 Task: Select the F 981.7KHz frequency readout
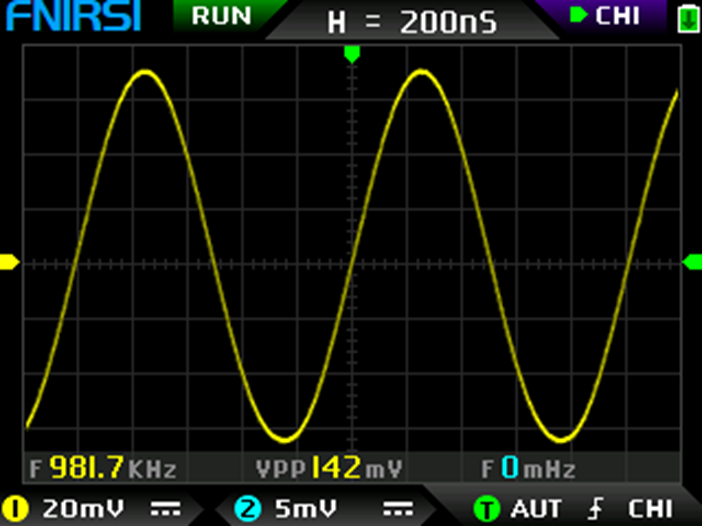[x=104, y=468]
